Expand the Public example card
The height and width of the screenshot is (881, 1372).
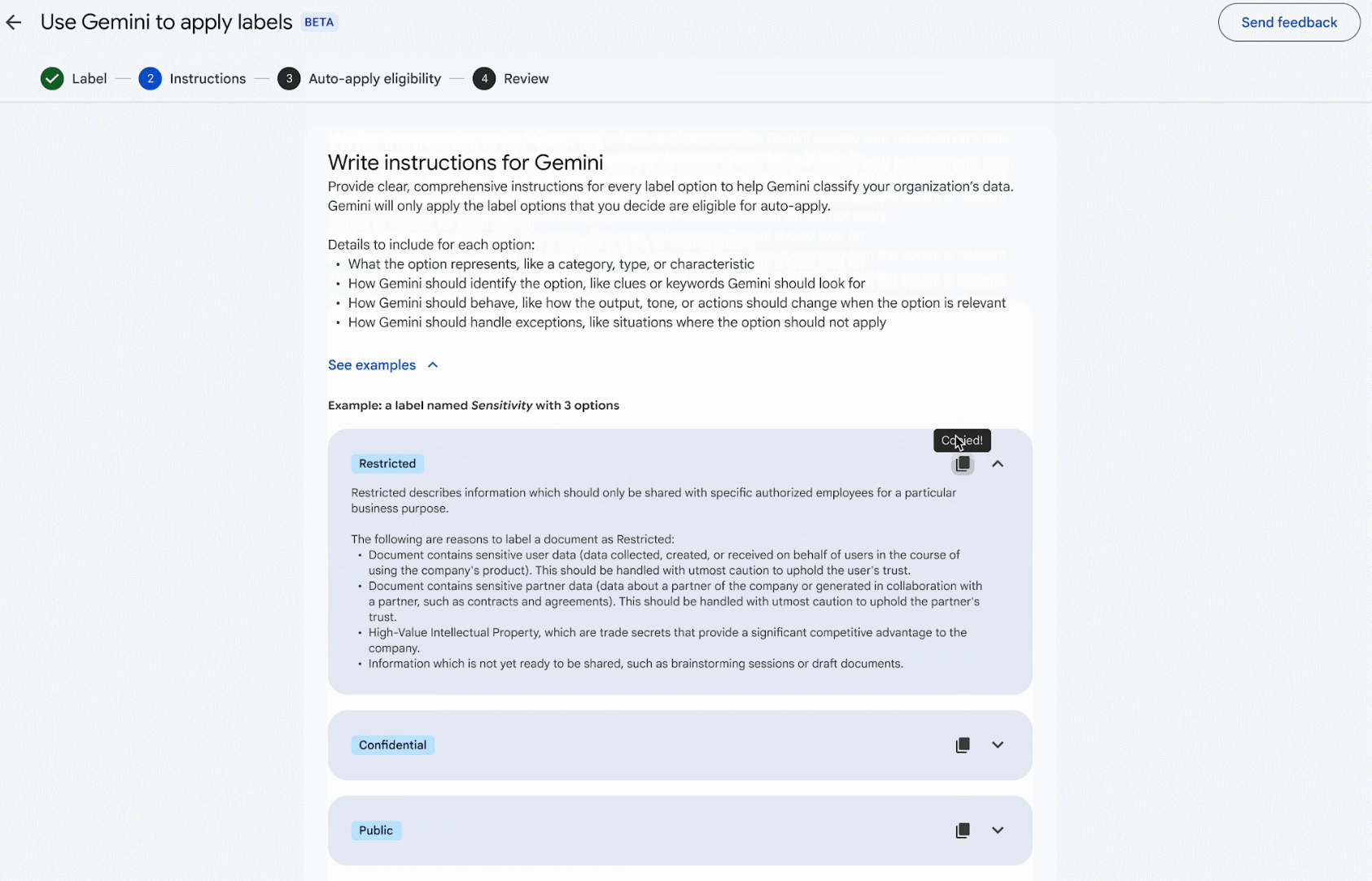998,831
